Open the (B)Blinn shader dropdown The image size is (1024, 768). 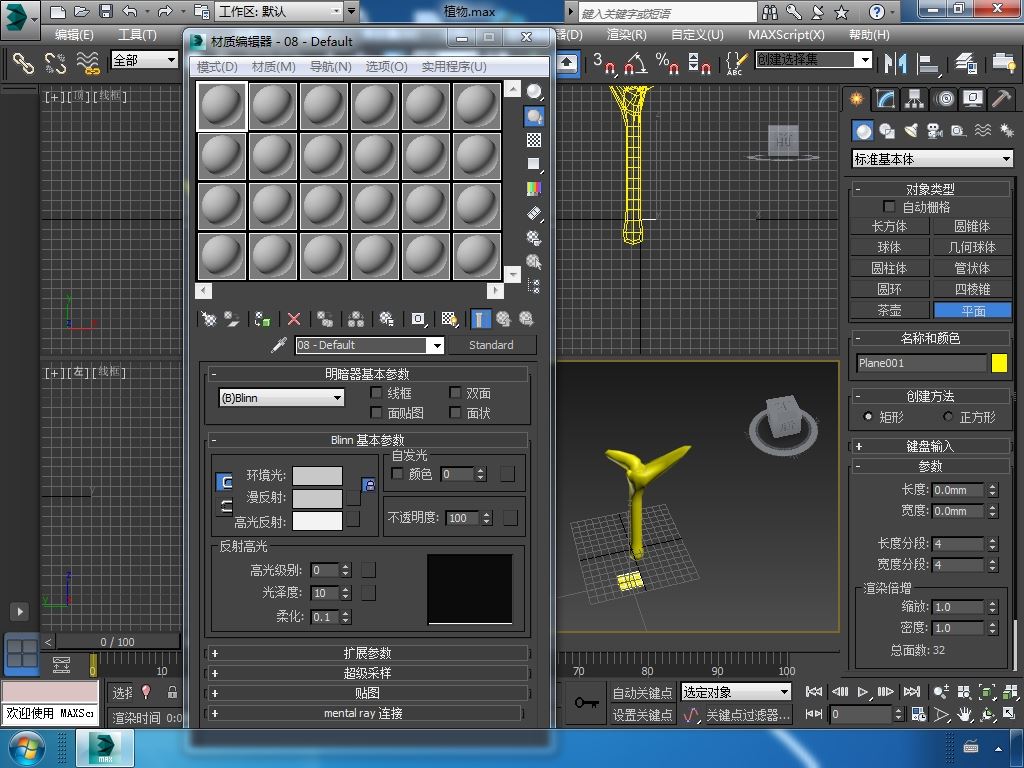(281, 398)
